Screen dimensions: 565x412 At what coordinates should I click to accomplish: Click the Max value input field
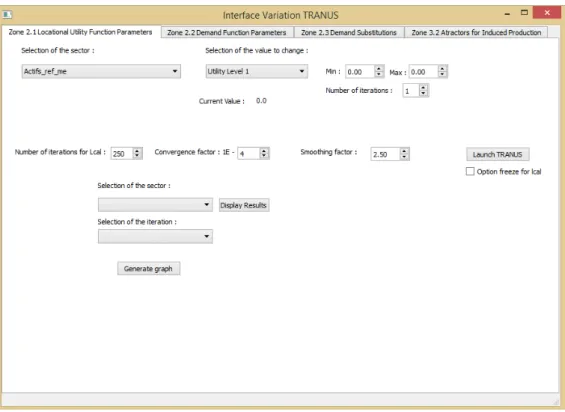point(423,72)
